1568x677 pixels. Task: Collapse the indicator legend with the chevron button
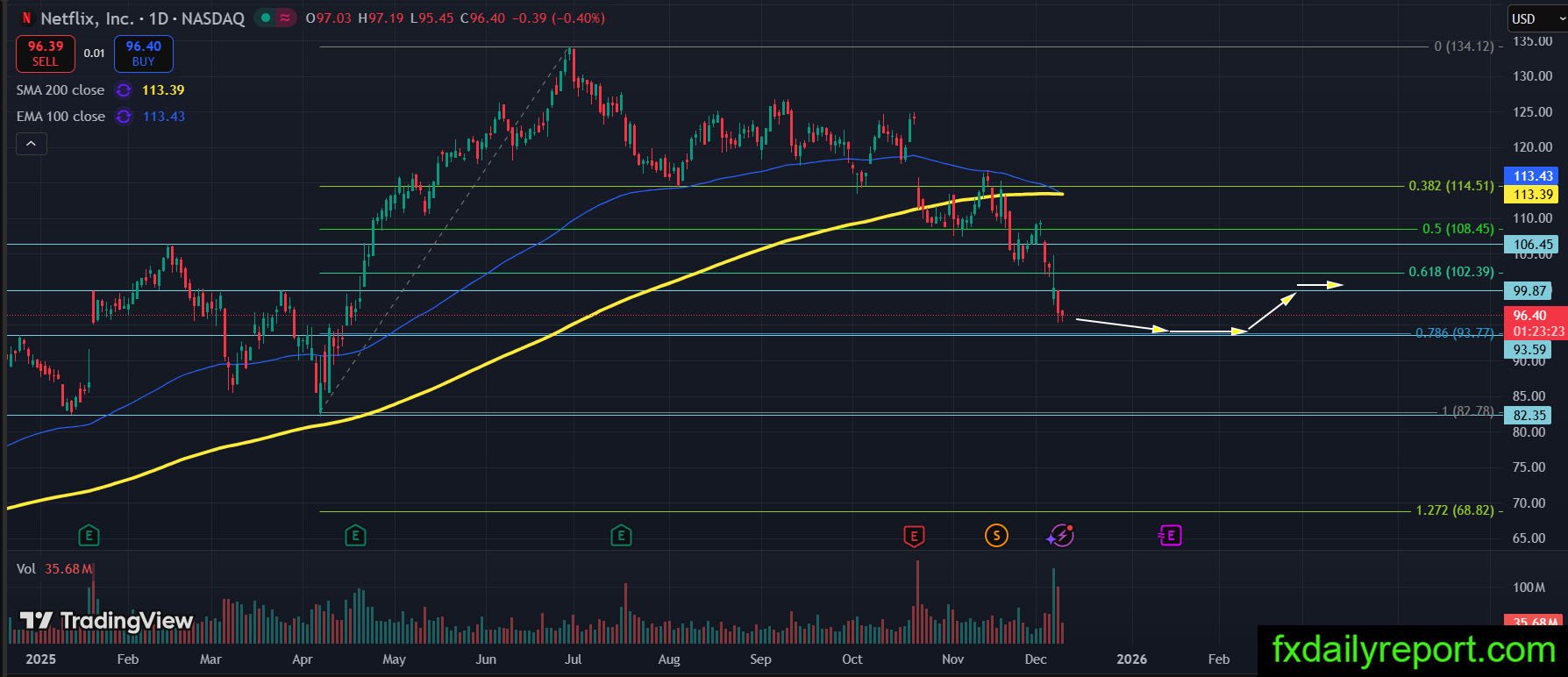(31, 144)
